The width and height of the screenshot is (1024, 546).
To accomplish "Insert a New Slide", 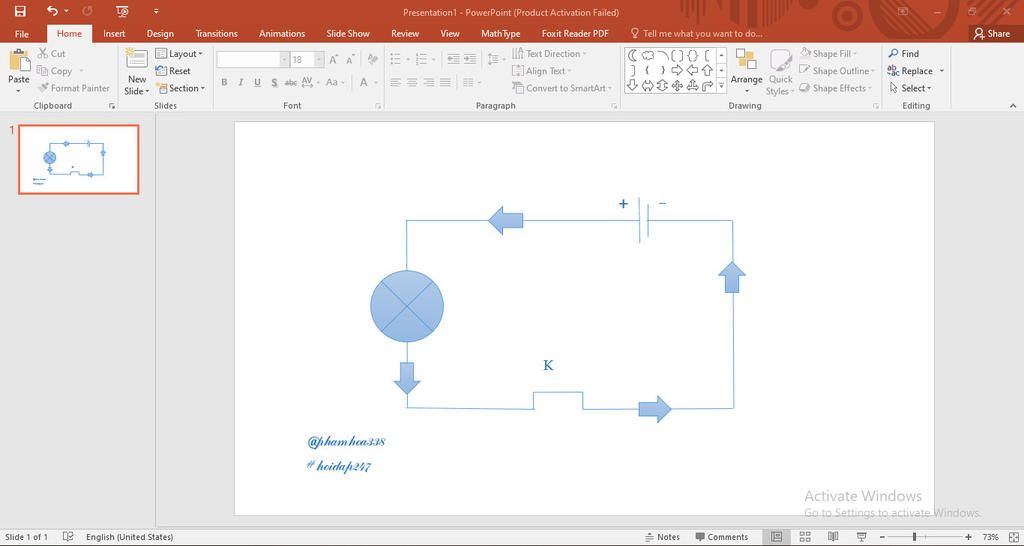I will coord(137,72).
